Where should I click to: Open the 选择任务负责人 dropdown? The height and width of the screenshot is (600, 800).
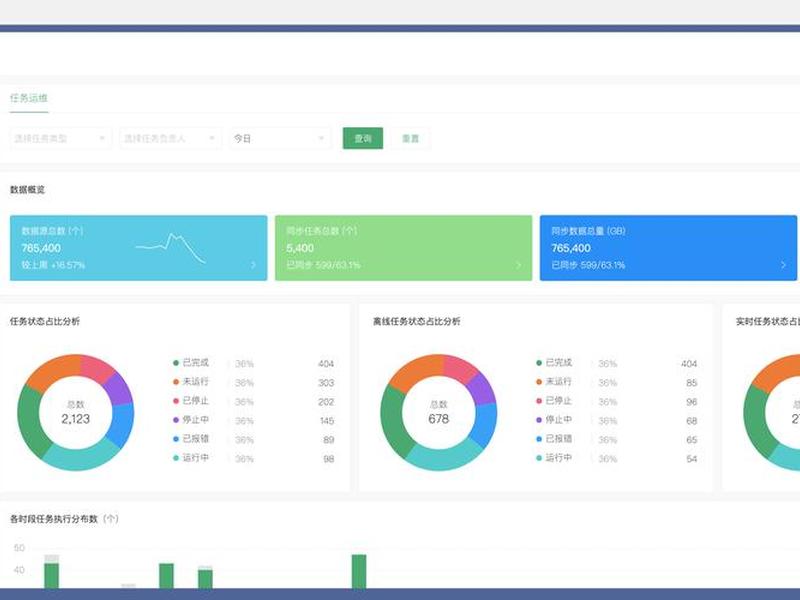click(170, 138)
